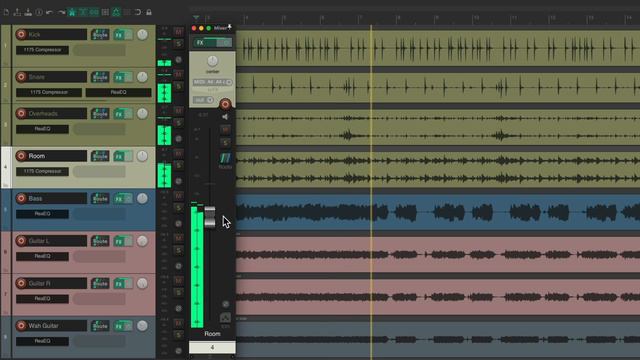The width and height of the screenshot is (640, 360).
Task: Click the Open Project toolbar icon
Action: point(17,12)
